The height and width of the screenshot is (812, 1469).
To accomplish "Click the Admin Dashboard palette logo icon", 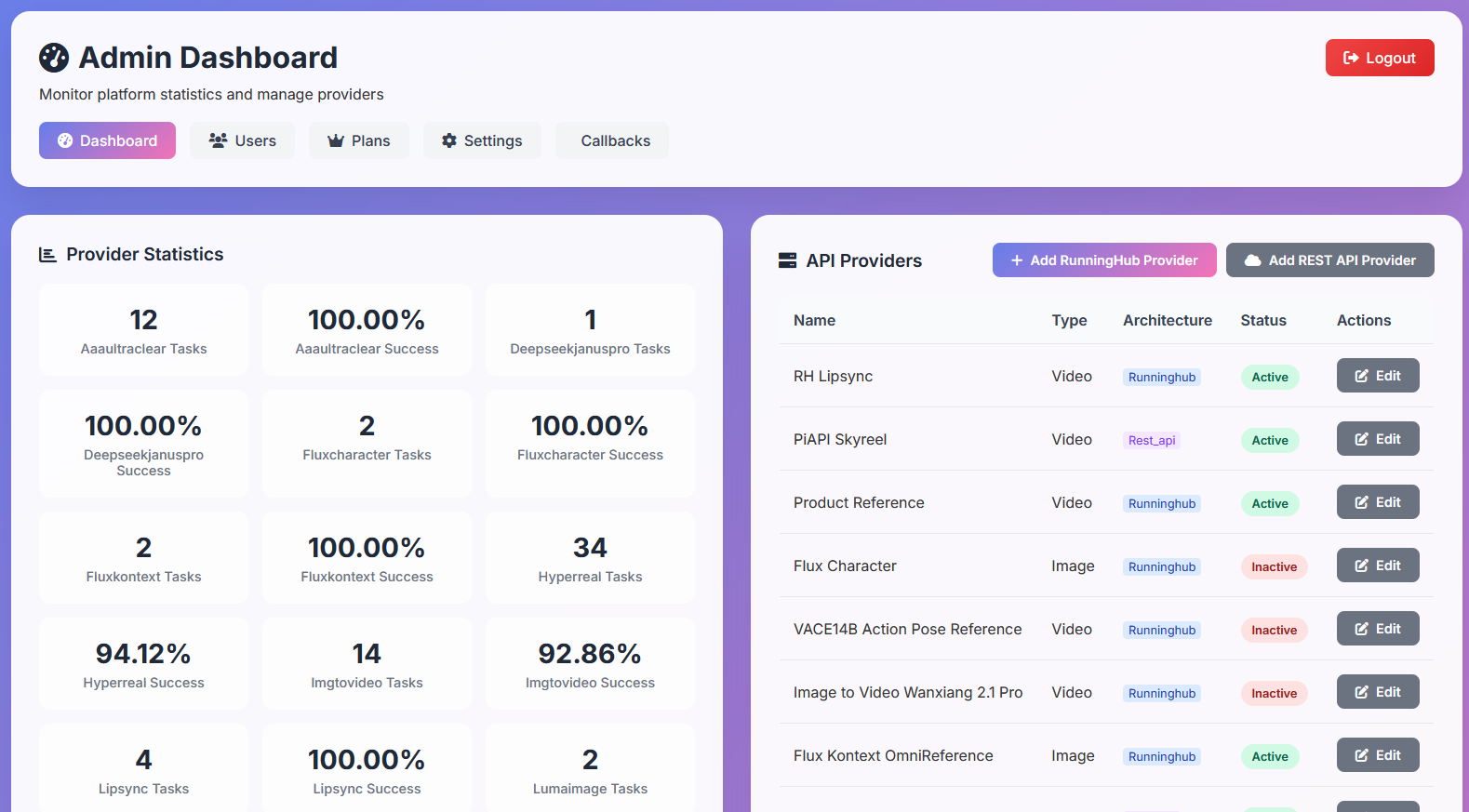I will click(54, 58).
